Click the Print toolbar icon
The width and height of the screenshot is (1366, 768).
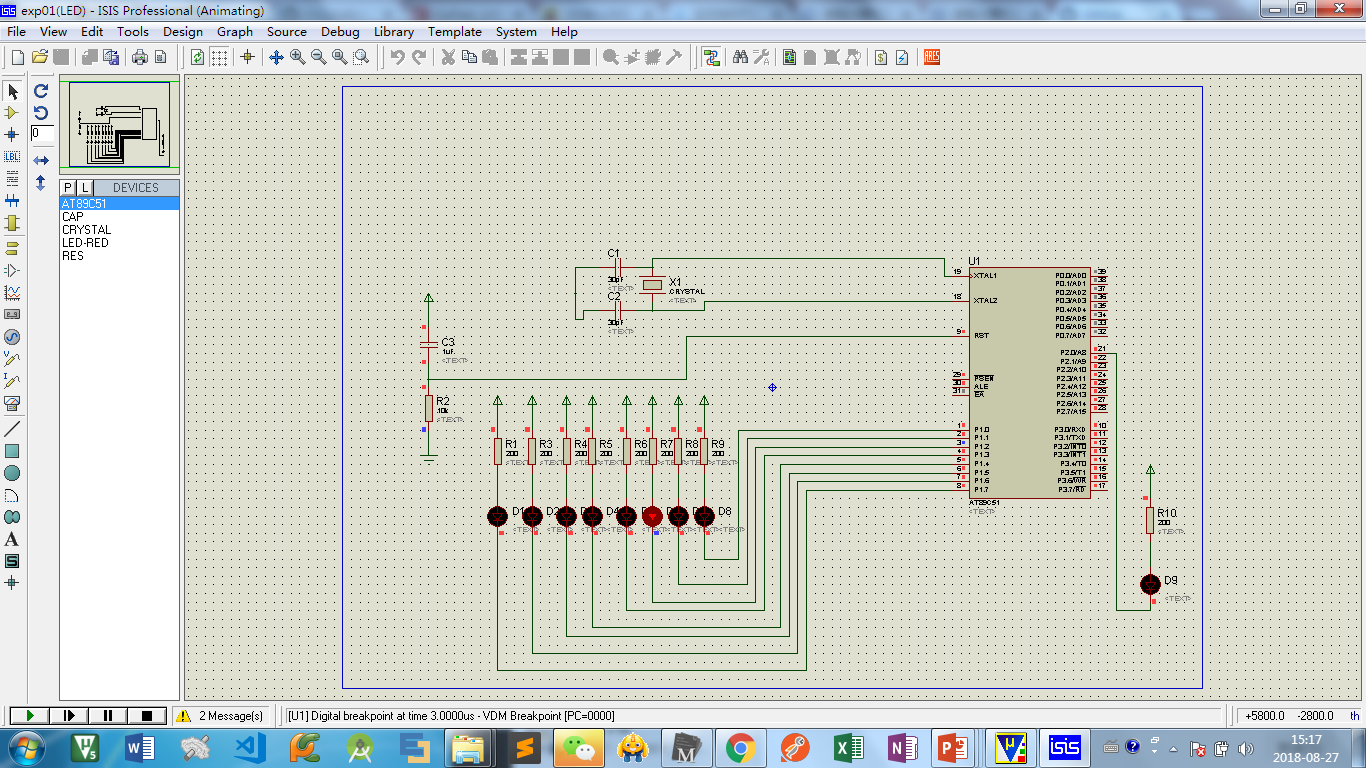141,57
